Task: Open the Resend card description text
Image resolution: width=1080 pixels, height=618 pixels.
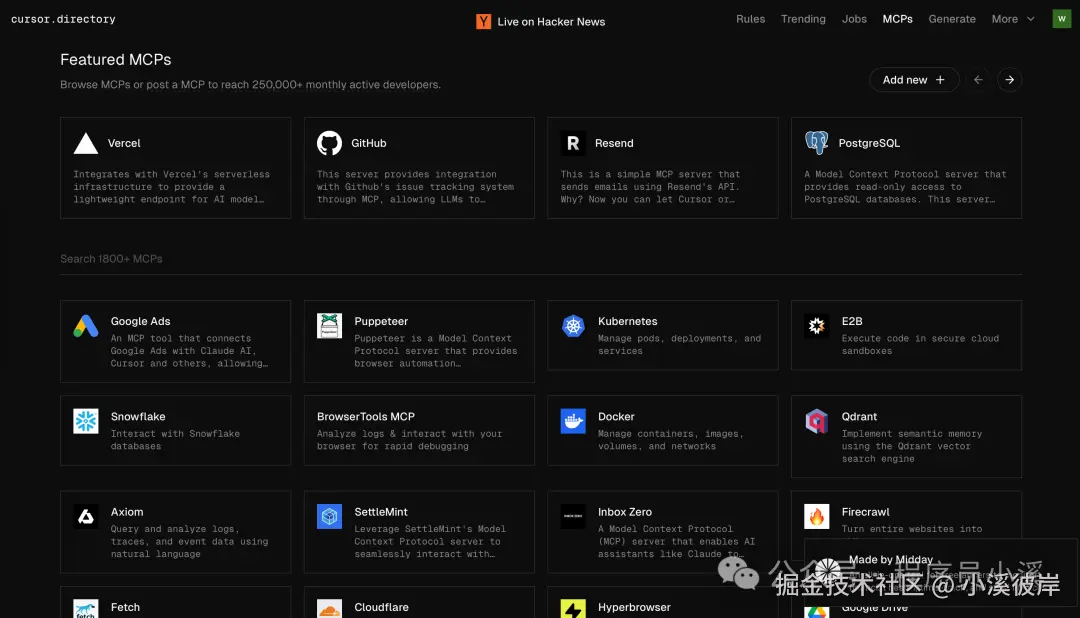Action: tap(650, 187)
